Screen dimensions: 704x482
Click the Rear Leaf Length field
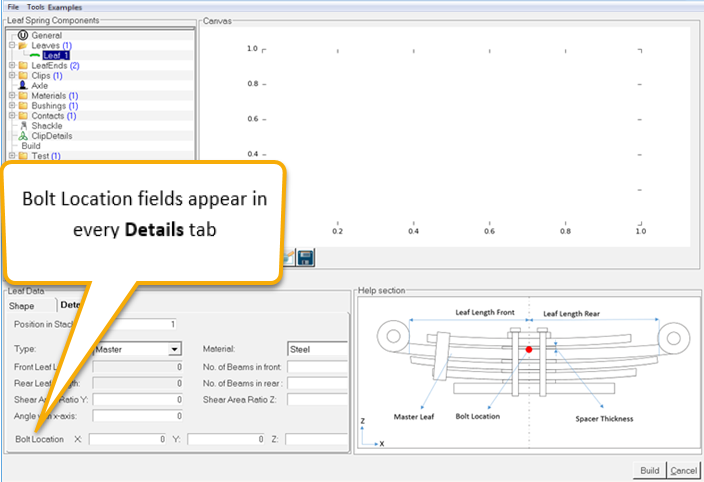click(x=137, y=383)
